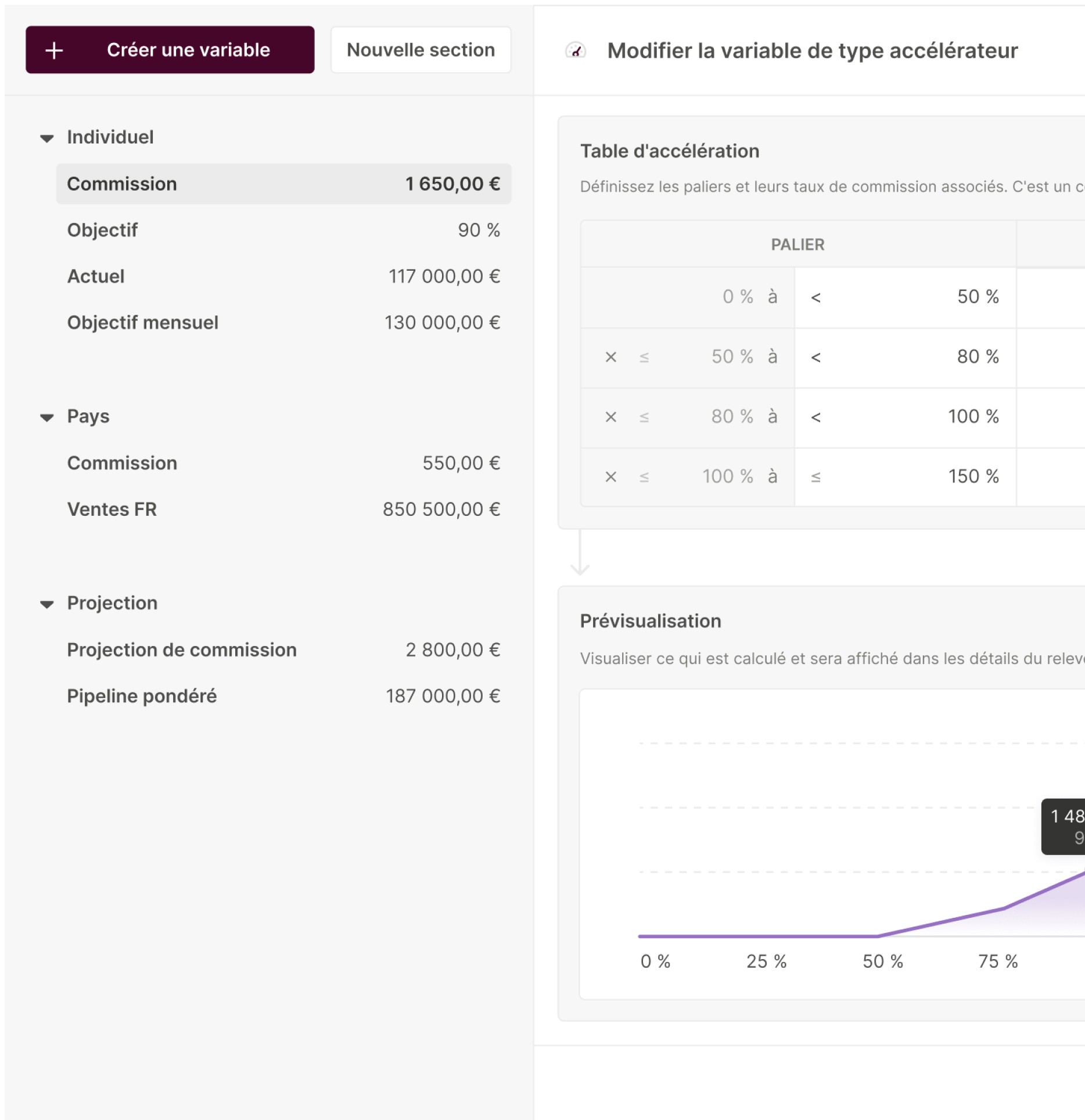Toggle the ≤ operator before 150 % upper bound
Image resolution: width=1085 pixels, height=1120 pixels.
pyautogui.click(x=815, y=478)
